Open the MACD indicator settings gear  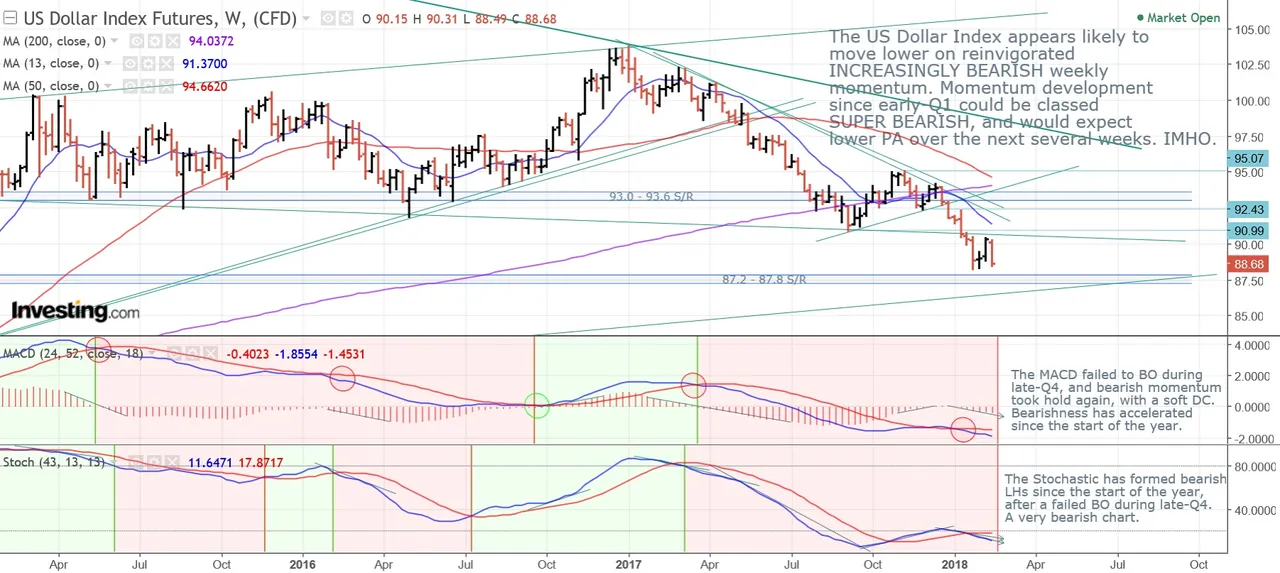pyautogui.click(x=192, y=354)
